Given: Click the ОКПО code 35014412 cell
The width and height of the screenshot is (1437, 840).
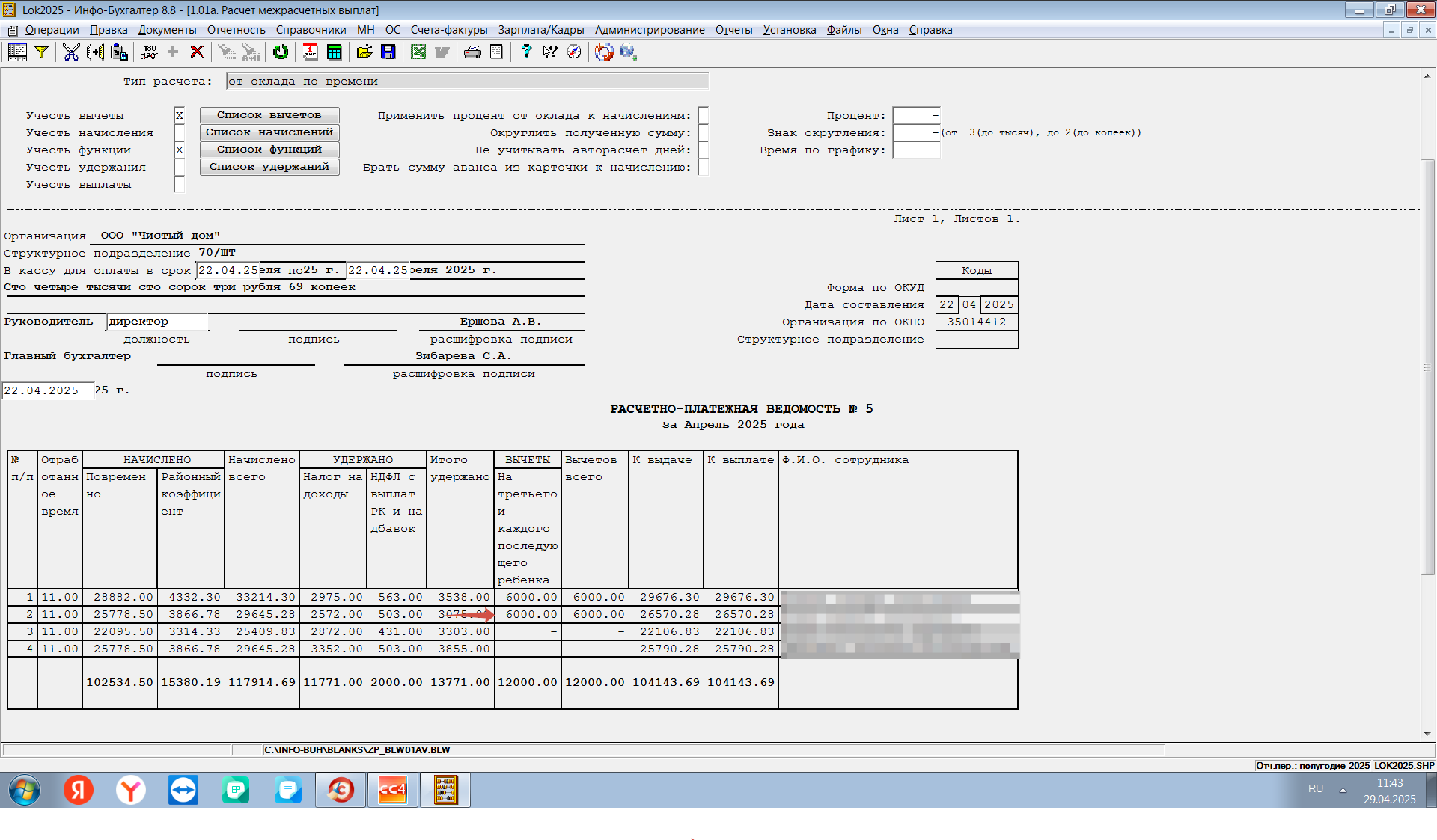Looking at the screenshot, I should tap(977, 322).
